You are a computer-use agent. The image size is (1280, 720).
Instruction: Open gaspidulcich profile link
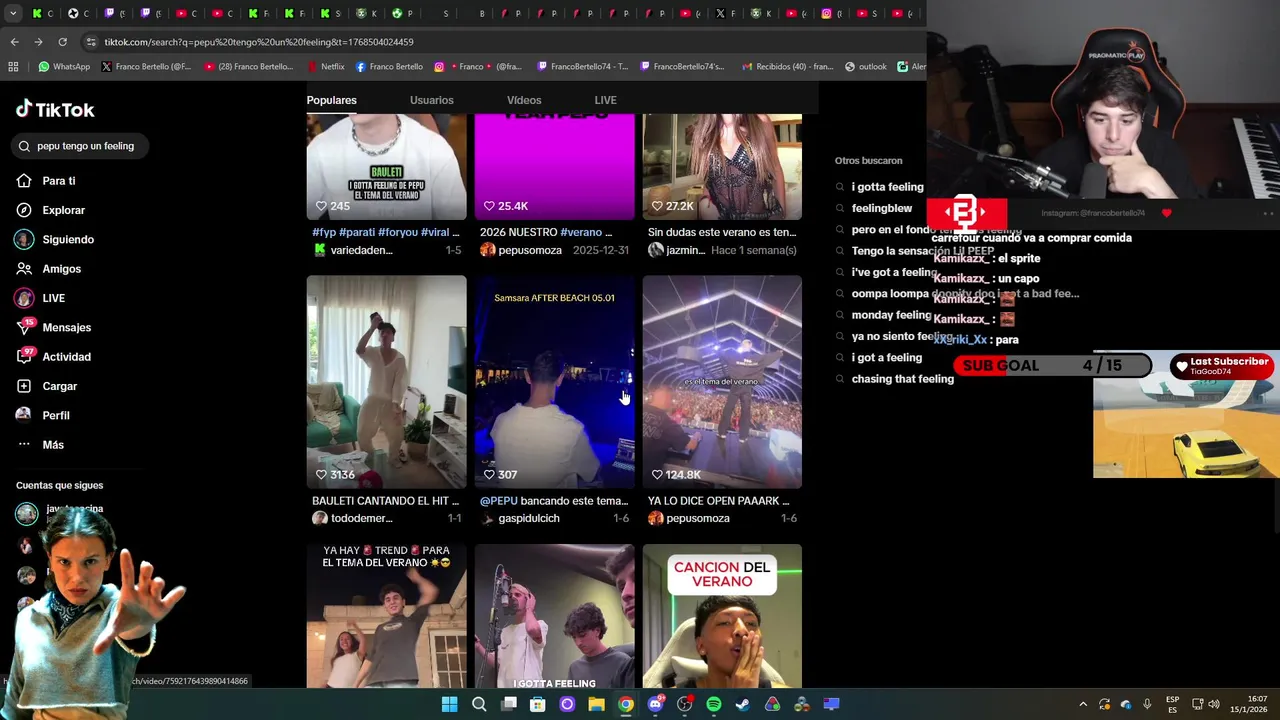529,518
